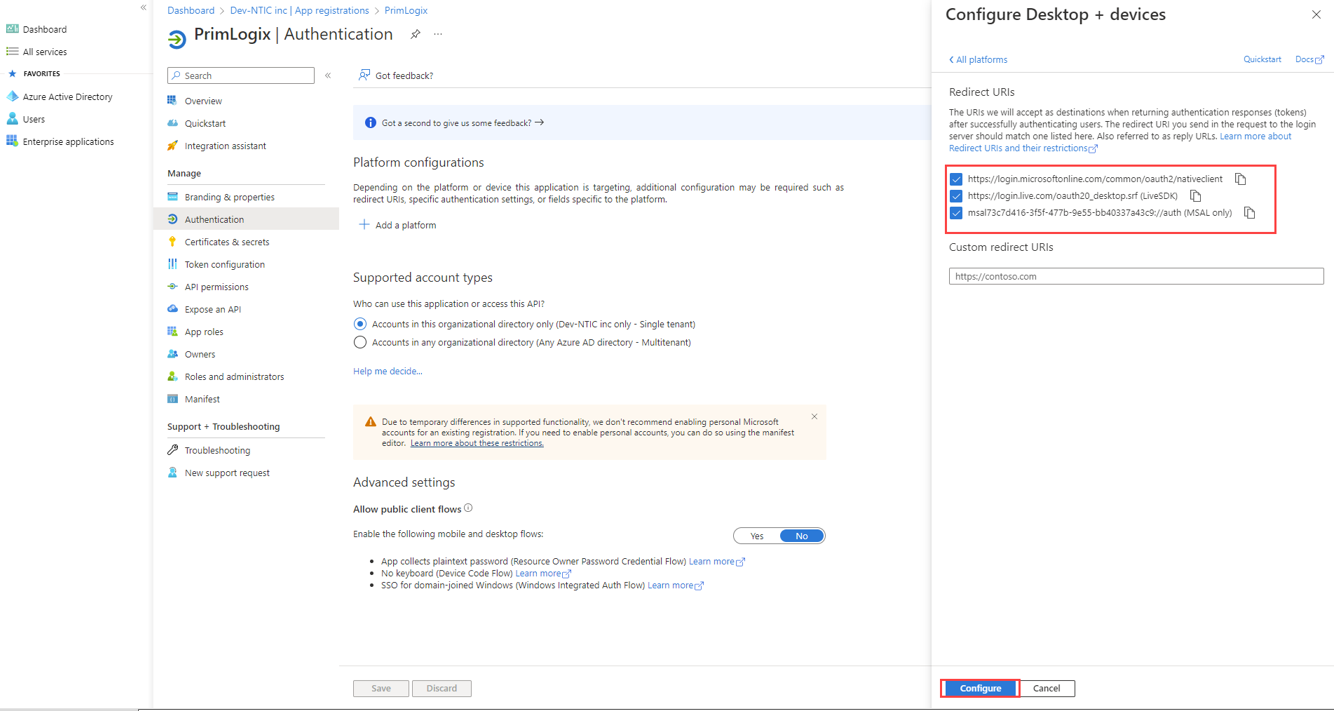Set public client flows to Yes

point(757,536)
